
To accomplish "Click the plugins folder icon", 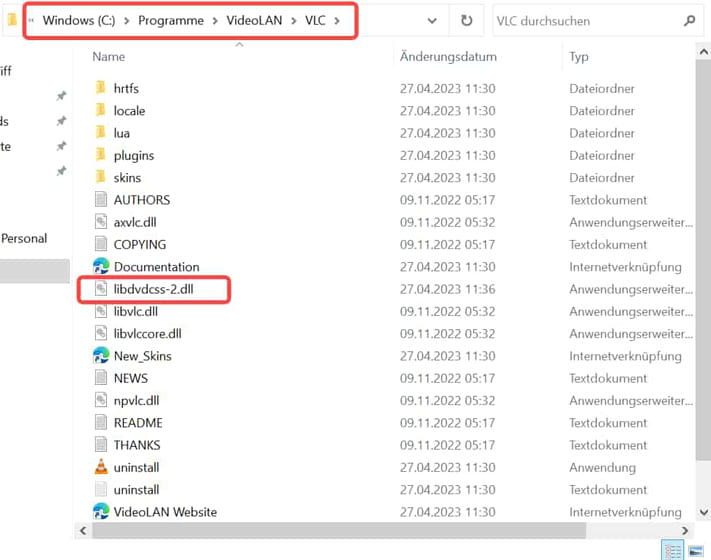I will [101, 154].
